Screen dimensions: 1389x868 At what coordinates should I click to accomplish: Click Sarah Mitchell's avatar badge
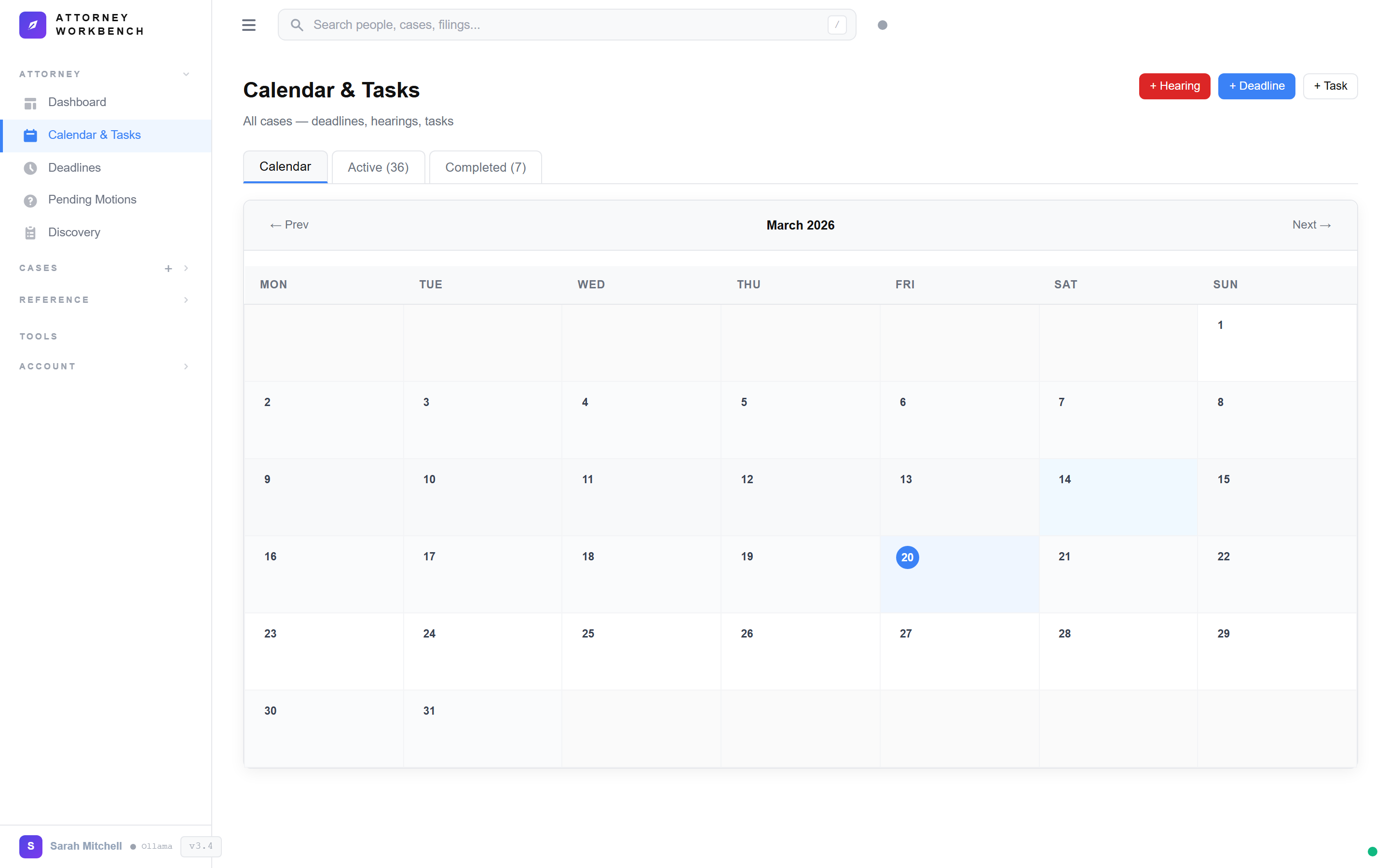tap(31, 846)
